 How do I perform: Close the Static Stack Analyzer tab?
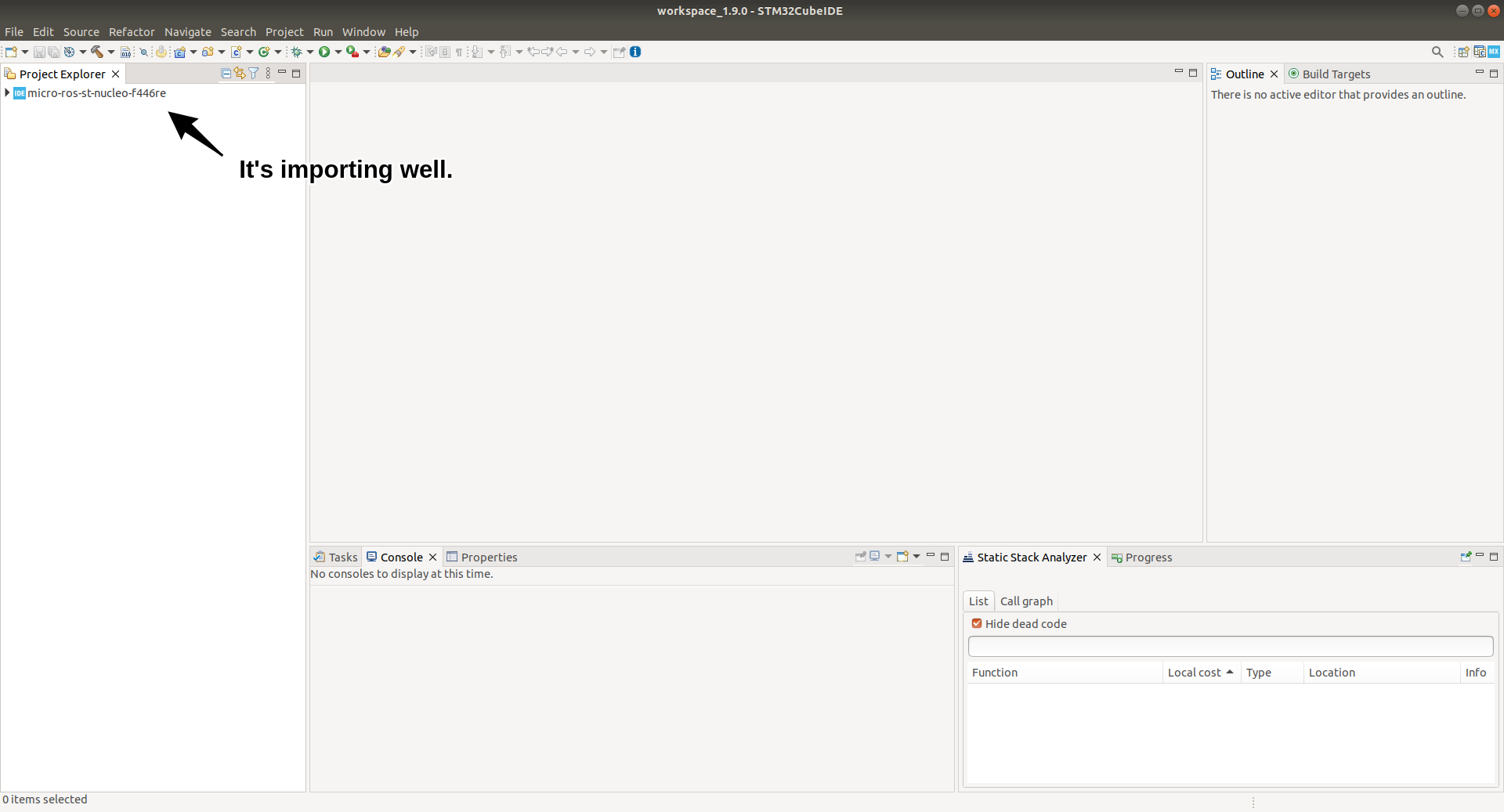pos(1097,558)
